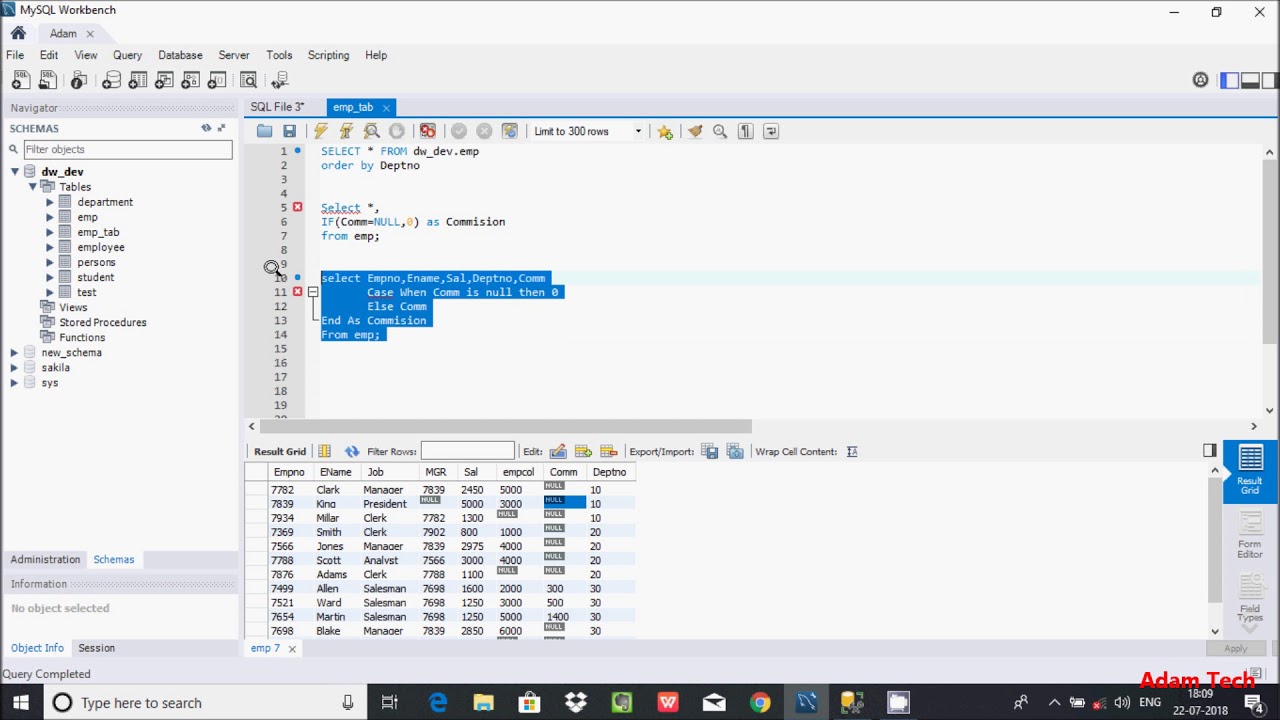Reconnect to DBMS toolbar icon
The image size is (1280, 720).
(x=280, y=80)
